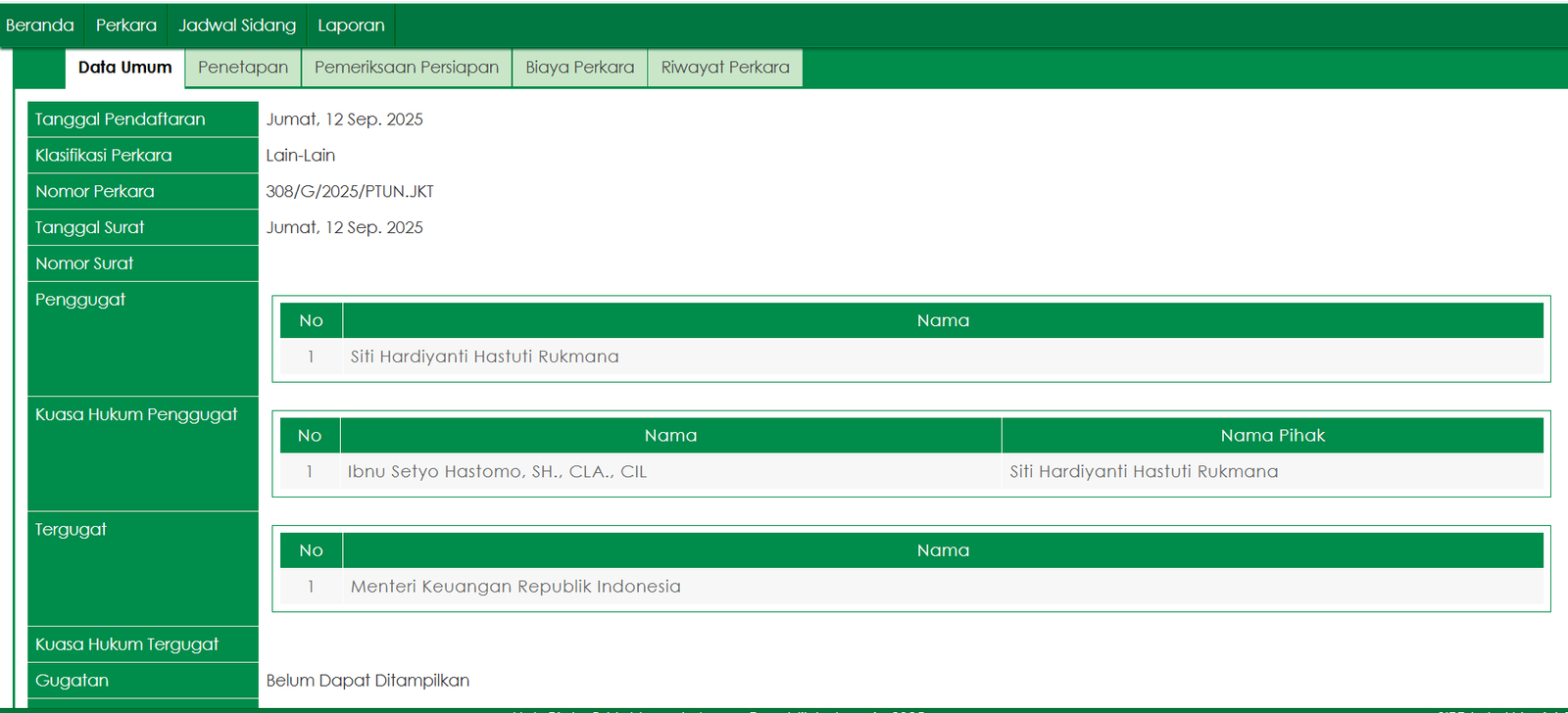Open the Beranda menu
This screenshot has height=713, width=1568.
click(40, 25)
